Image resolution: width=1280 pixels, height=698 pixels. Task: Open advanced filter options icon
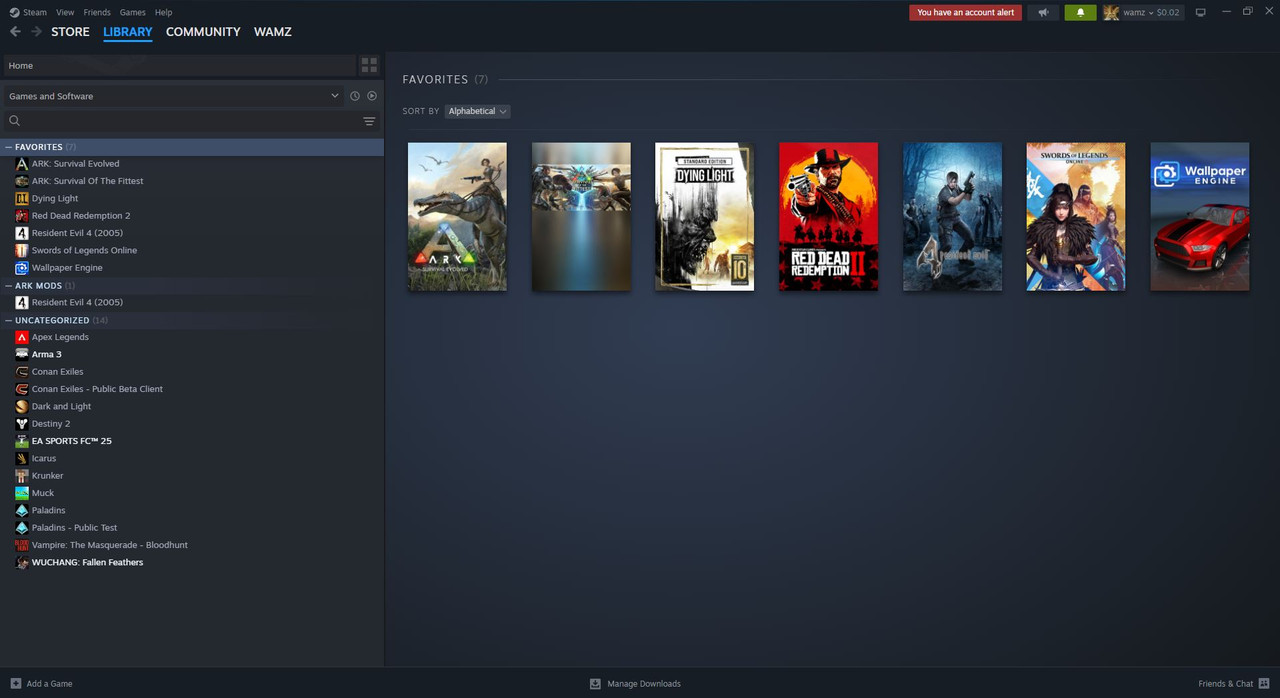(x=369, y=121)
